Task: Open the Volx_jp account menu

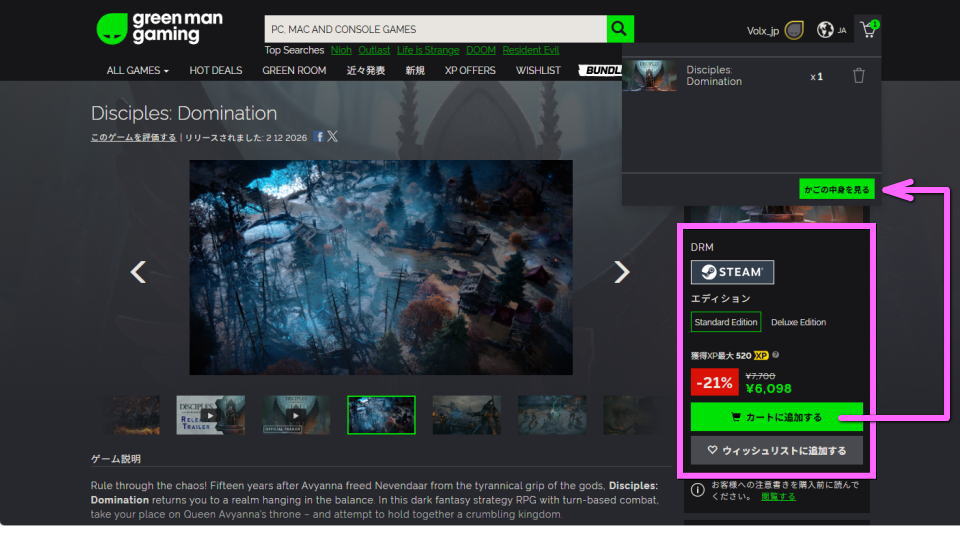Action: (763, 31)
